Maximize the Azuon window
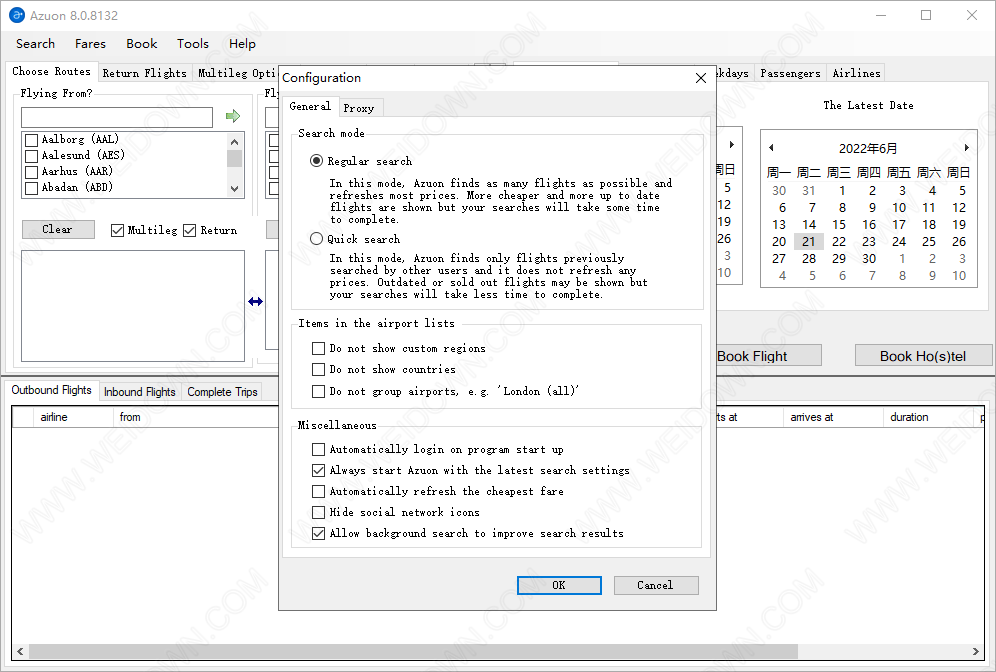Image resolution: width=996 pixels, height=672 pixels. pyautogui.click(x=926, y=15)
